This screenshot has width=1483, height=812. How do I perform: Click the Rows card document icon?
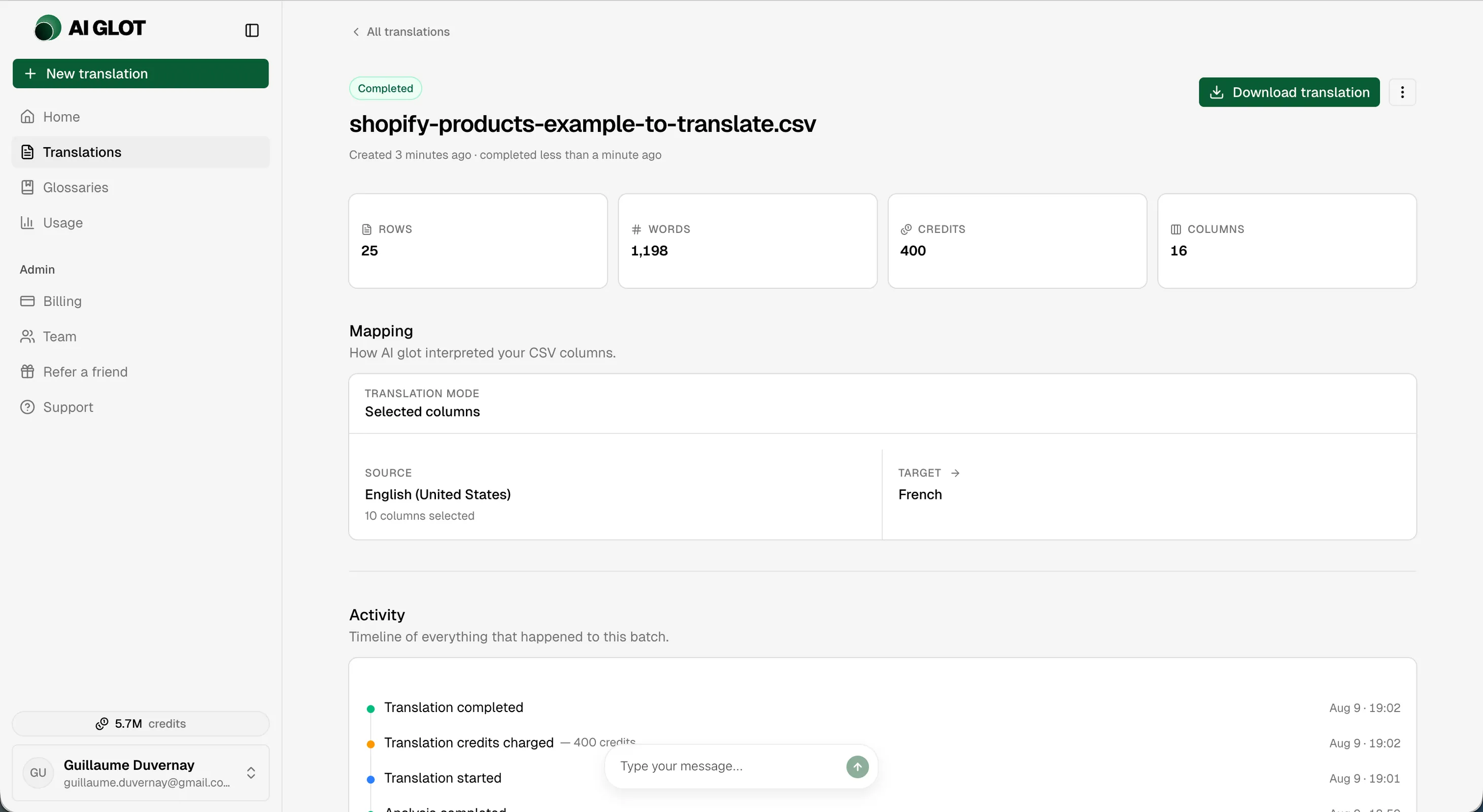[x=367, y=229]
